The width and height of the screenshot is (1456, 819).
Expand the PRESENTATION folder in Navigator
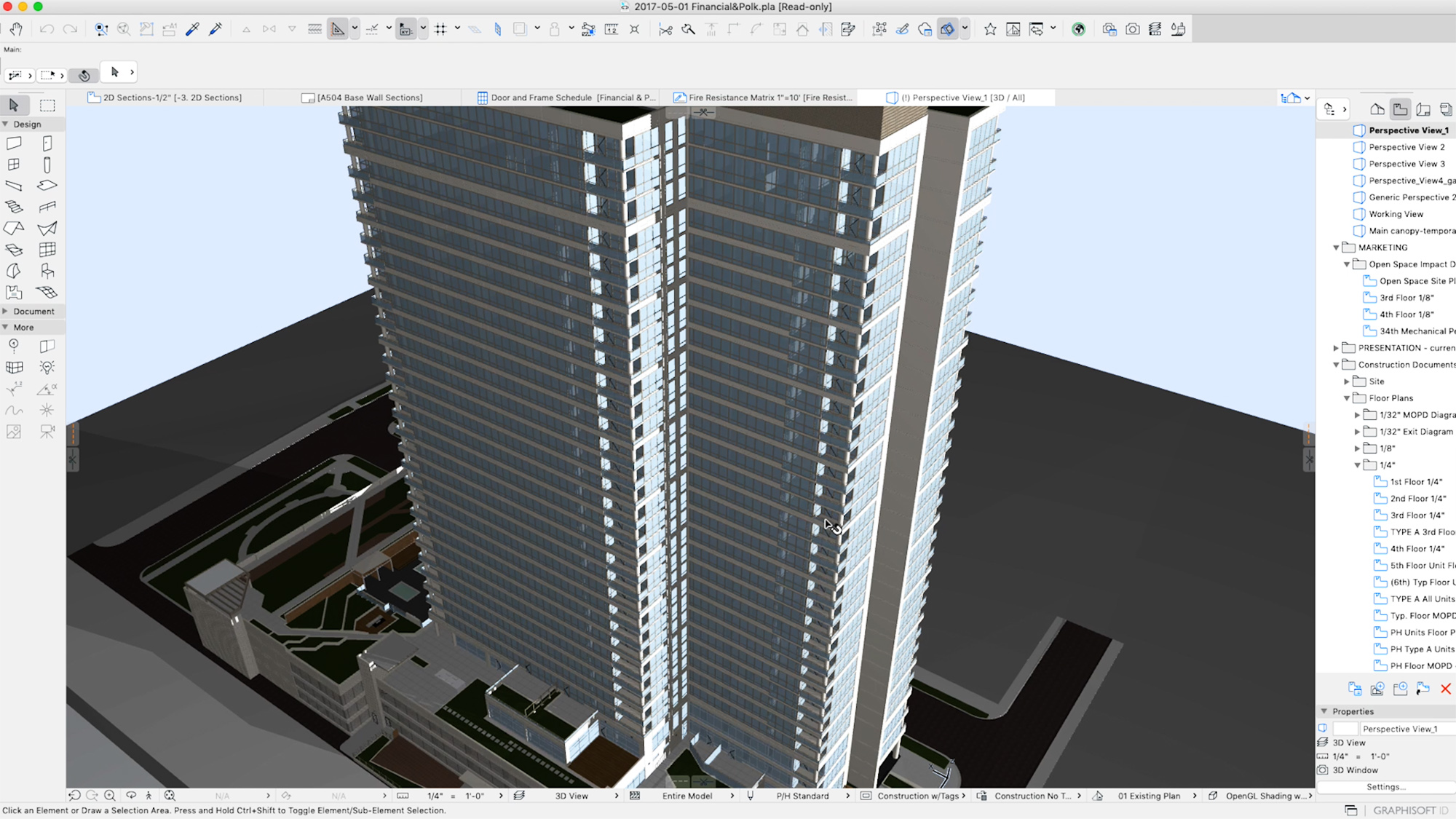1336,348
